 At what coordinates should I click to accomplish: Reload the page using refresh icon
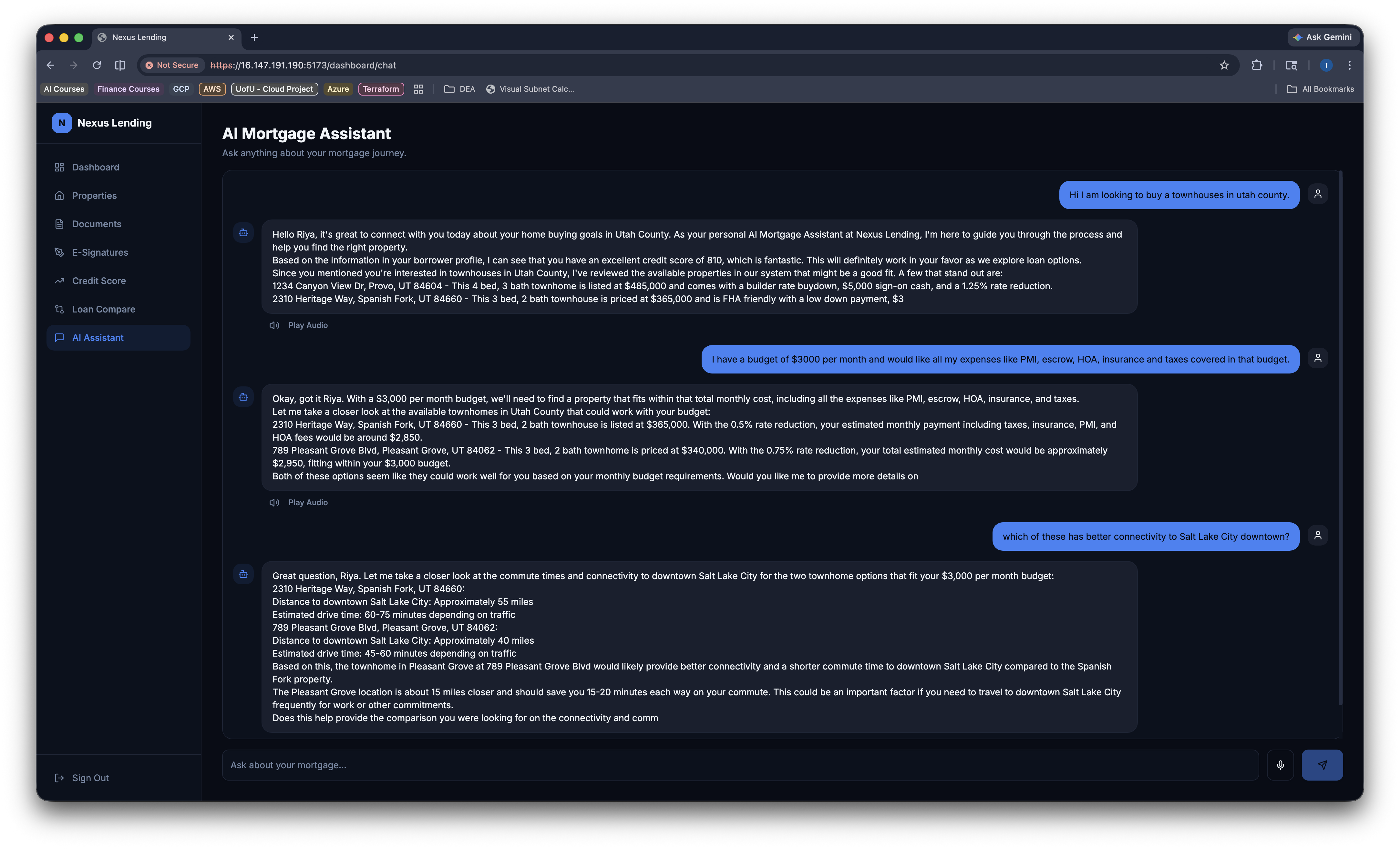pyautogui.click(x=97, y=65)
